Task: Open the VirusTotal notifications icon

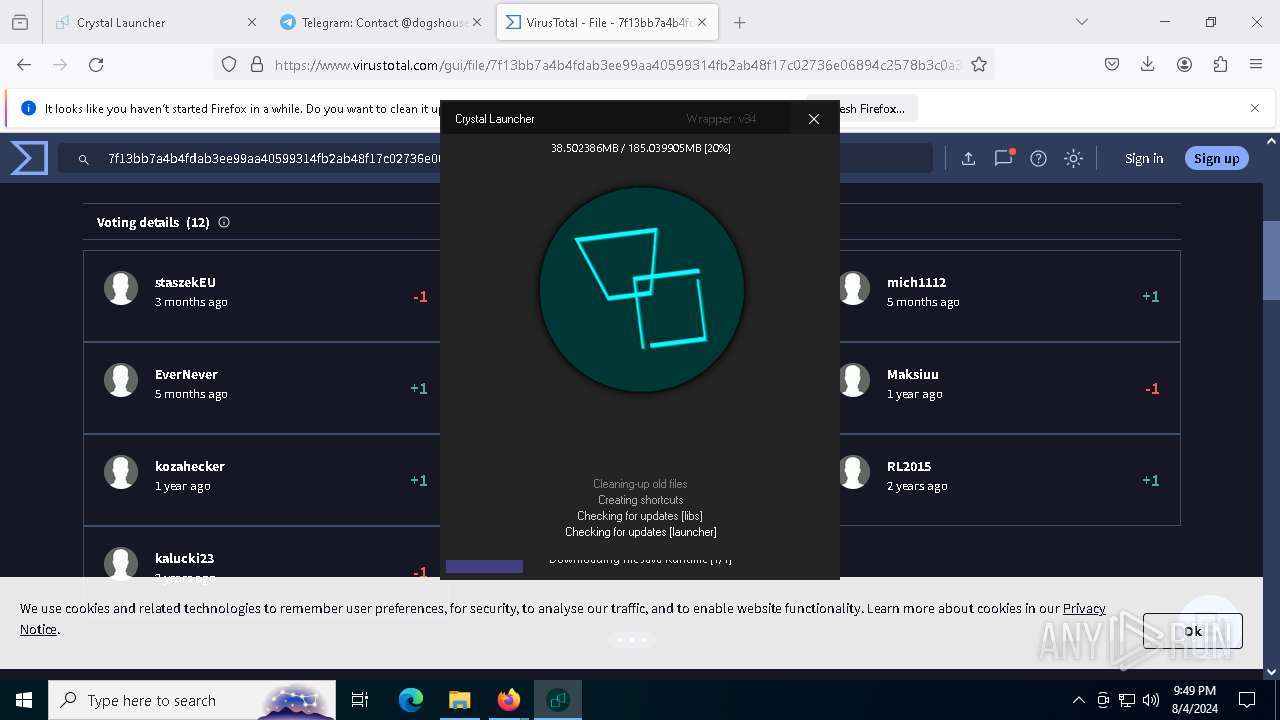Action: pyautogui.click(x=1004, y=158)
